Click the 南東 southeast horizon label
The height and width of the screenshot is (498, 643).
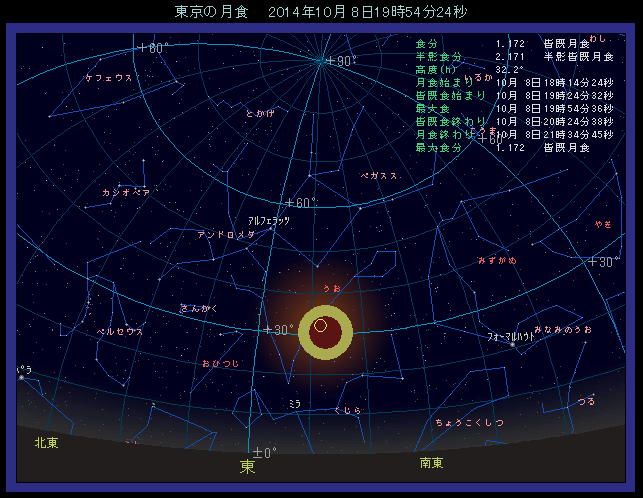pos(432,462)
